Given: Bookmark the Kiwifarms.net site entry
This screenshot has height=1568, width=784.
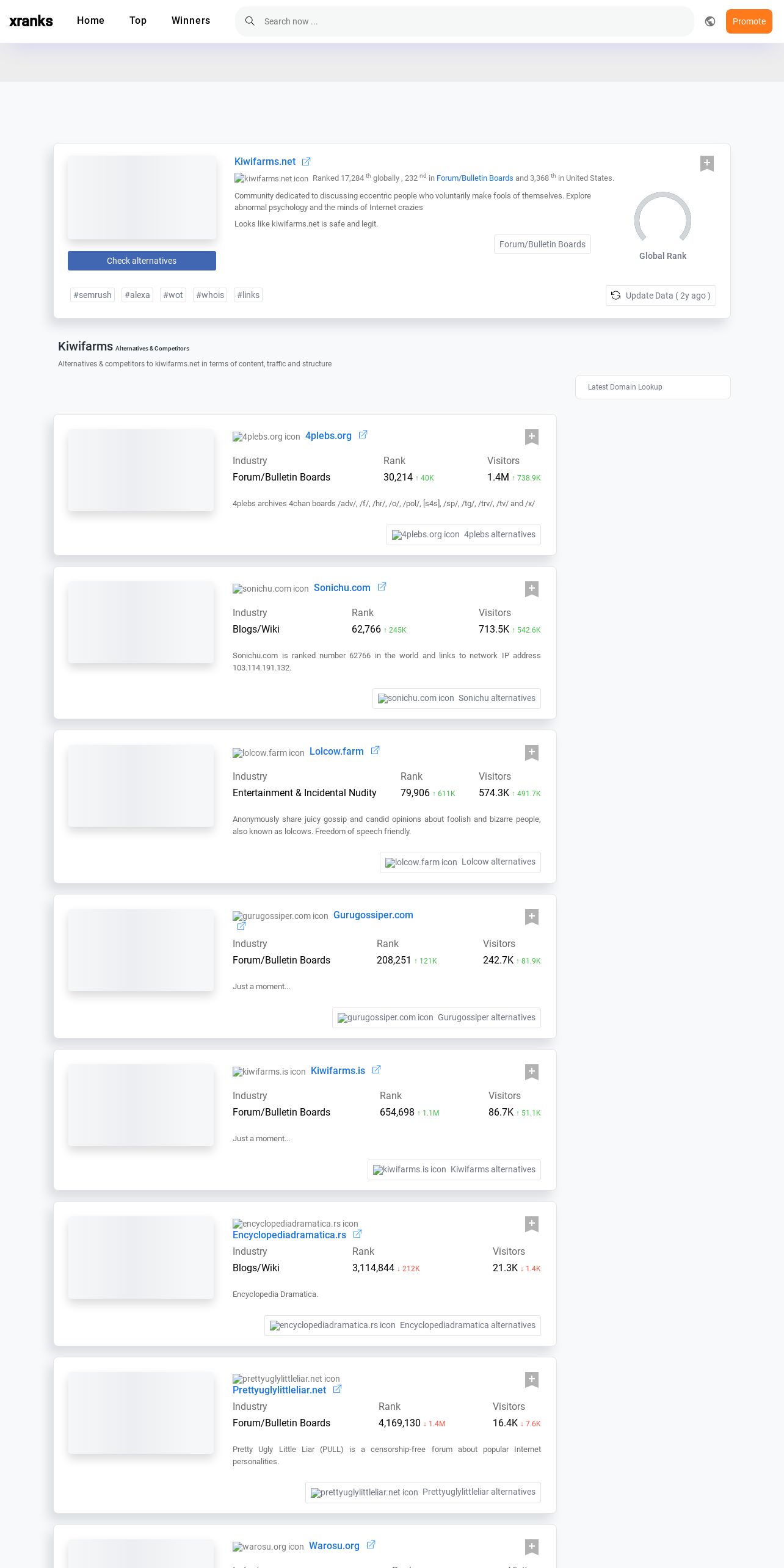Looking at the screenshot, I should (707, 163).
